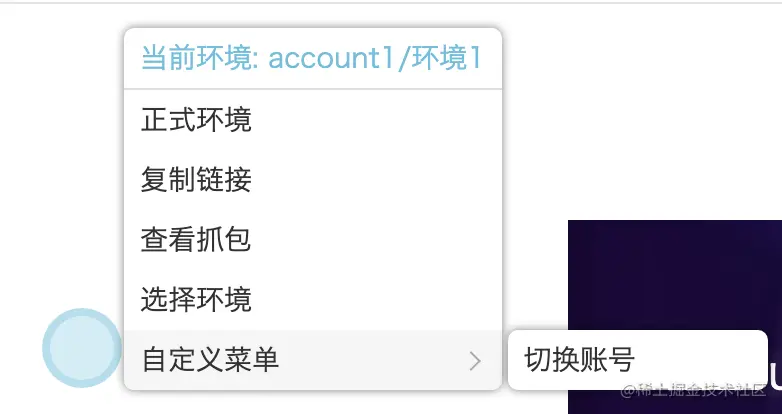Click the right-pointing arrow in highlighted row
This screenshot has height=414, width=782.
coord(475,360)
